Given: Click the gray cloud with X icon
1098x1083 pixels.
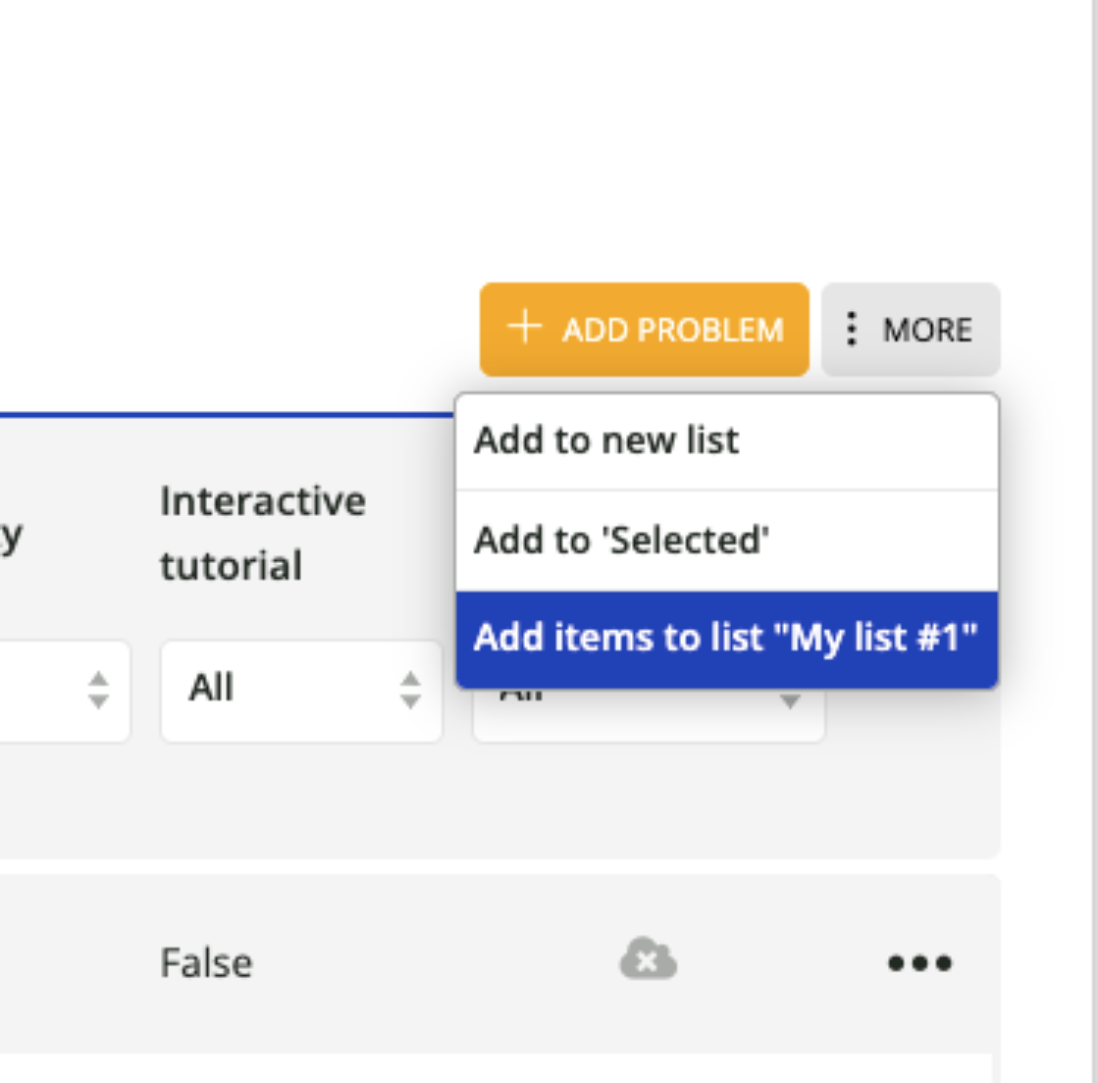Looking at the screenshot, I should point(648,959).
